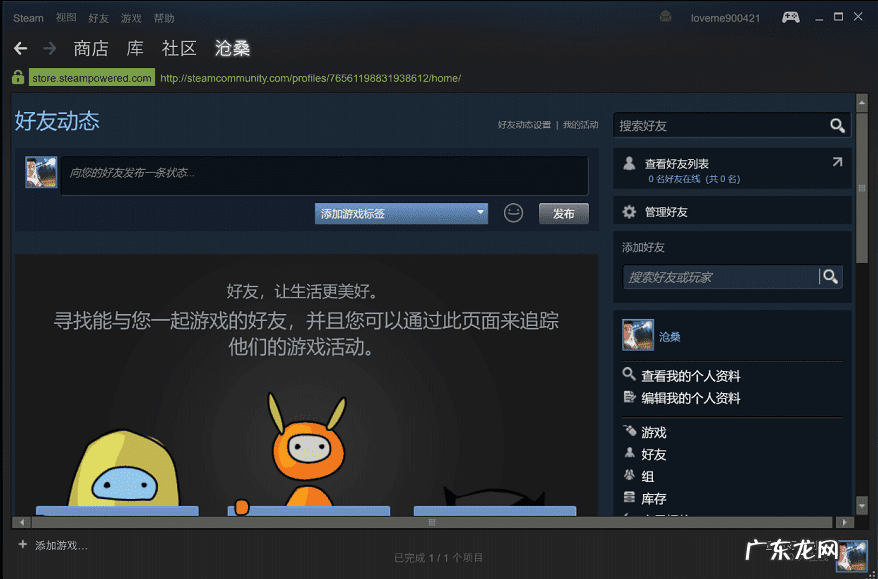Click the 游戏 link in sidebar
878x579 pixels.
point(654,432)
